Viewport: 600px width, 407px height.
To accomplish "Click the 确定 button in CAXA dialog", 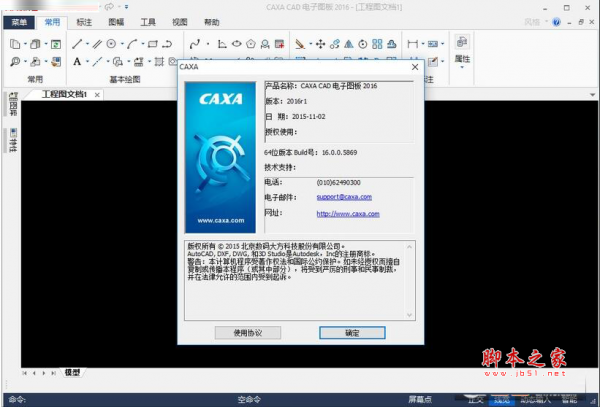I will 352,333.
